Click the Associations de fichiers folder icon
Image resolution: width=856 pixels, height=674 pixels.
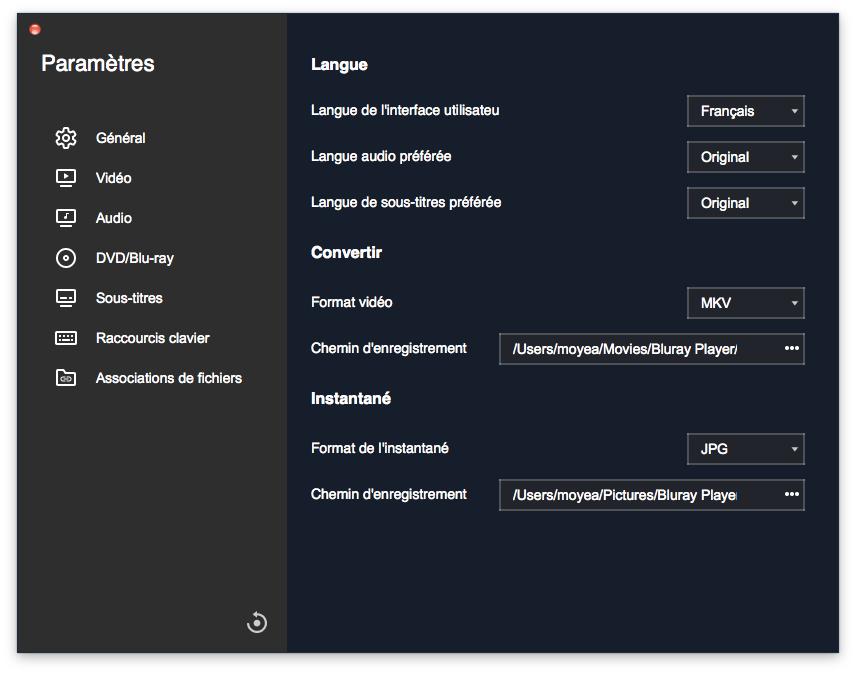tap(66, 378)
